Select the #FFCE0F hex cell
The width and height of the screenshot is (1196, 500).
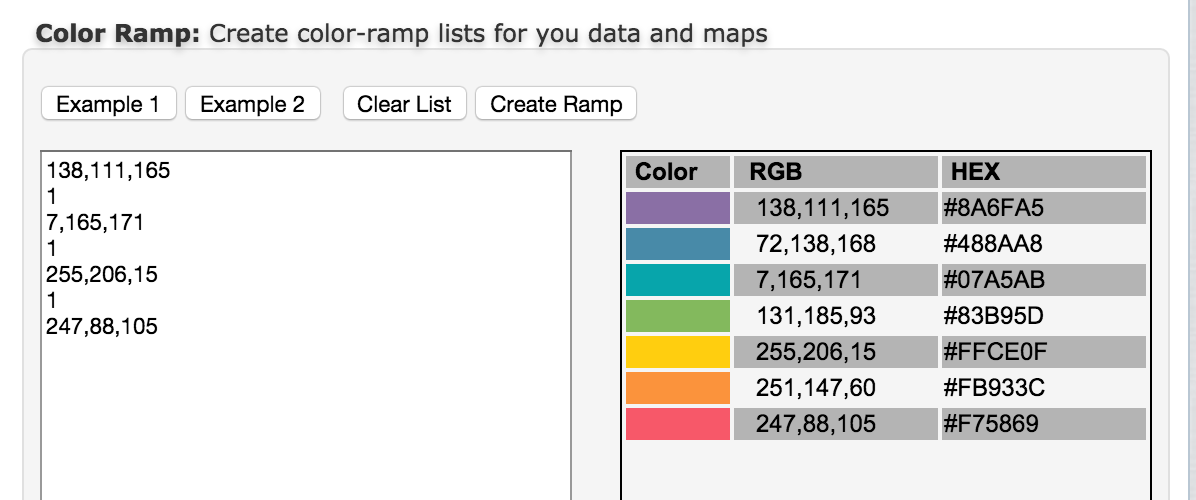pyautogui.click(x=1043, y=351)
